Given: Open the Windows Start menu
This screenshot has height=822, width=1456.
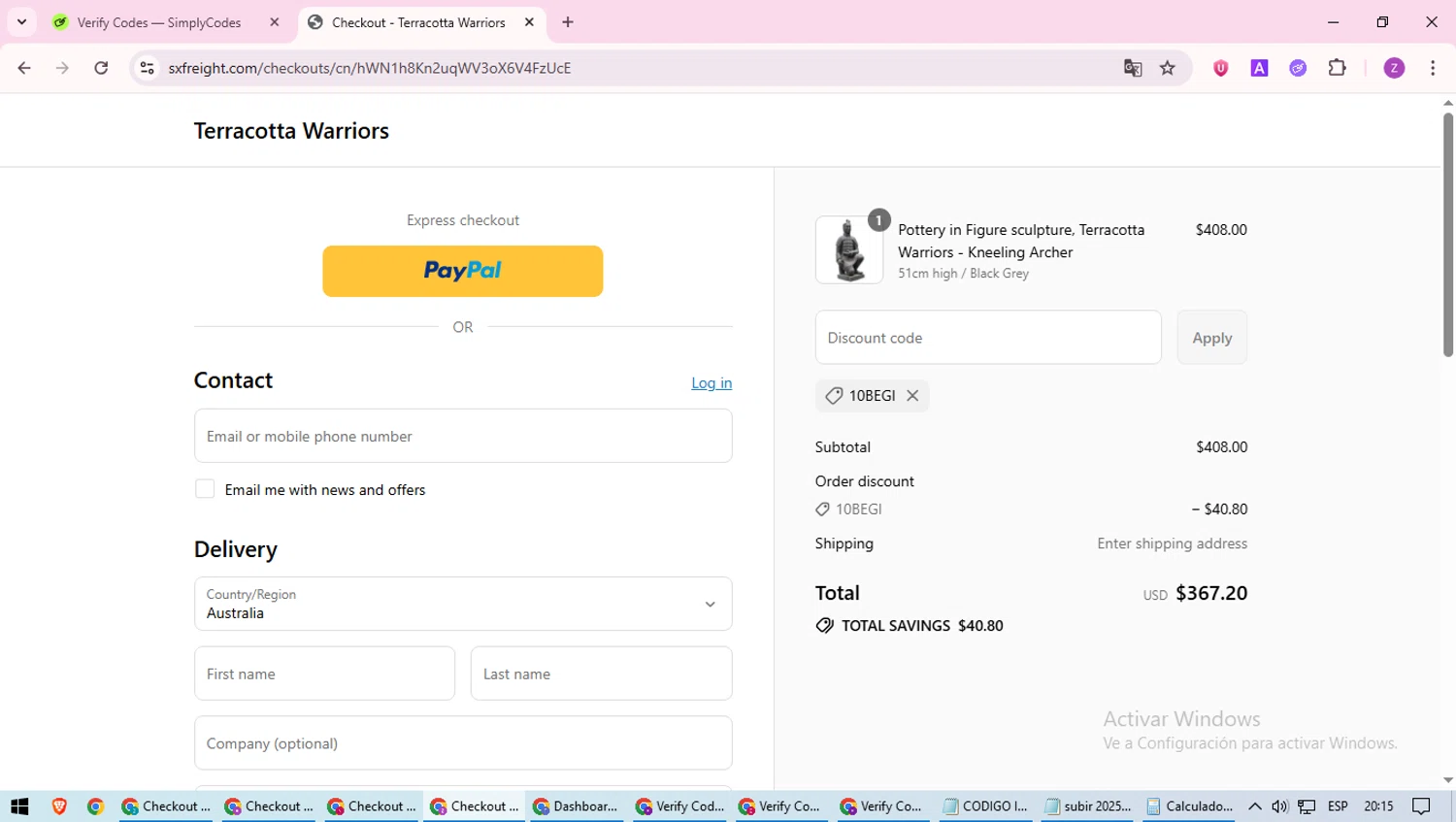Looking at the screenshot, I should (19, 806).
